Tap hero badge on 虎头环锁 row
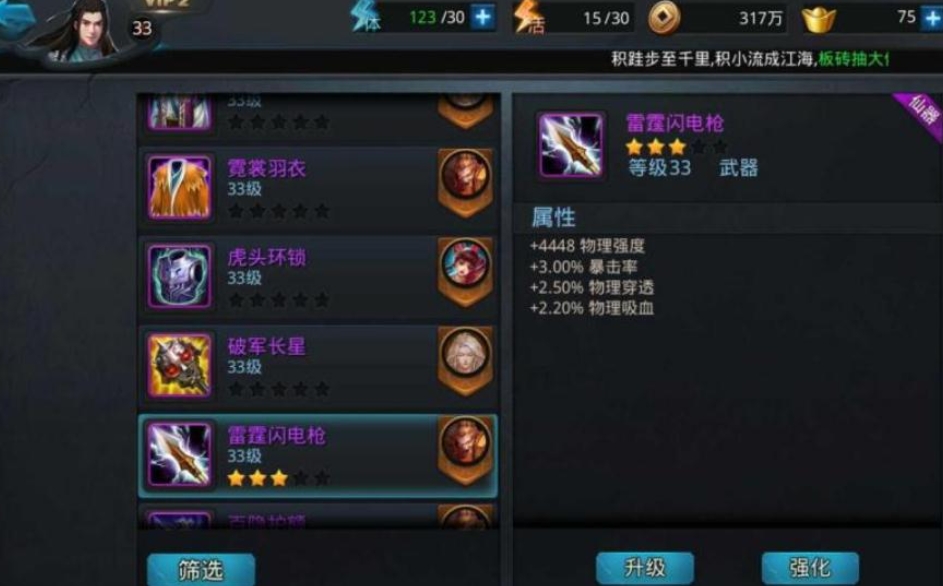Screen dimensions: 943x586 click(465, 271)
